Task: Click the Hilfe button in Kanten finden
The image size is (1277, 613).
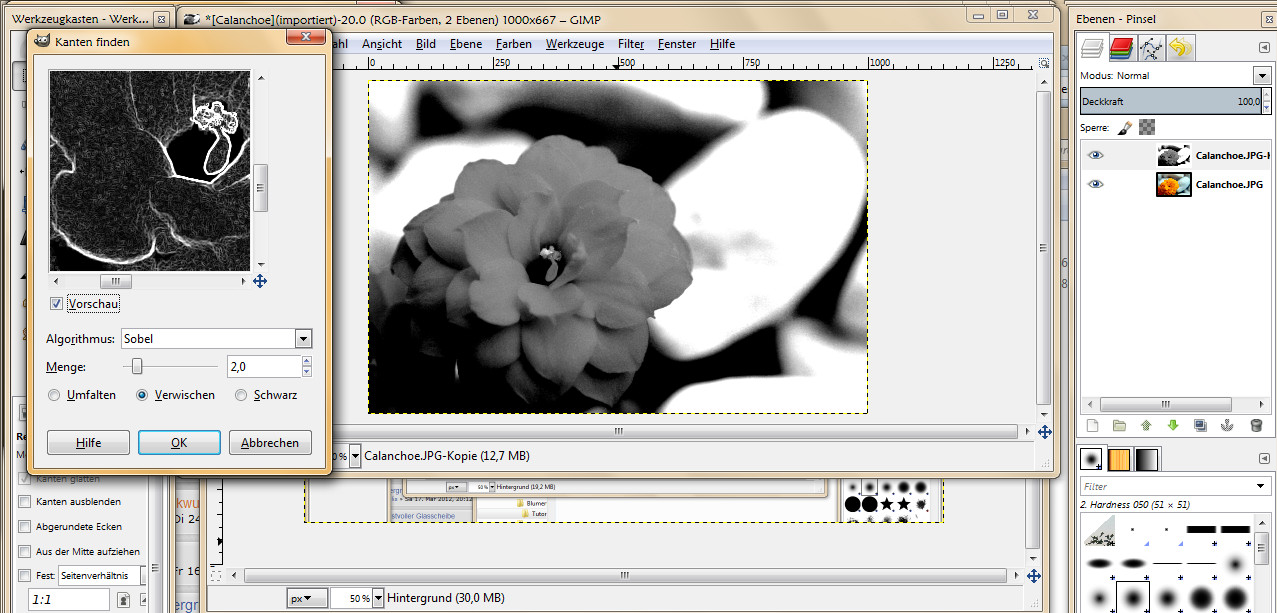Action: pyautogui.click(x=88, y=443)
